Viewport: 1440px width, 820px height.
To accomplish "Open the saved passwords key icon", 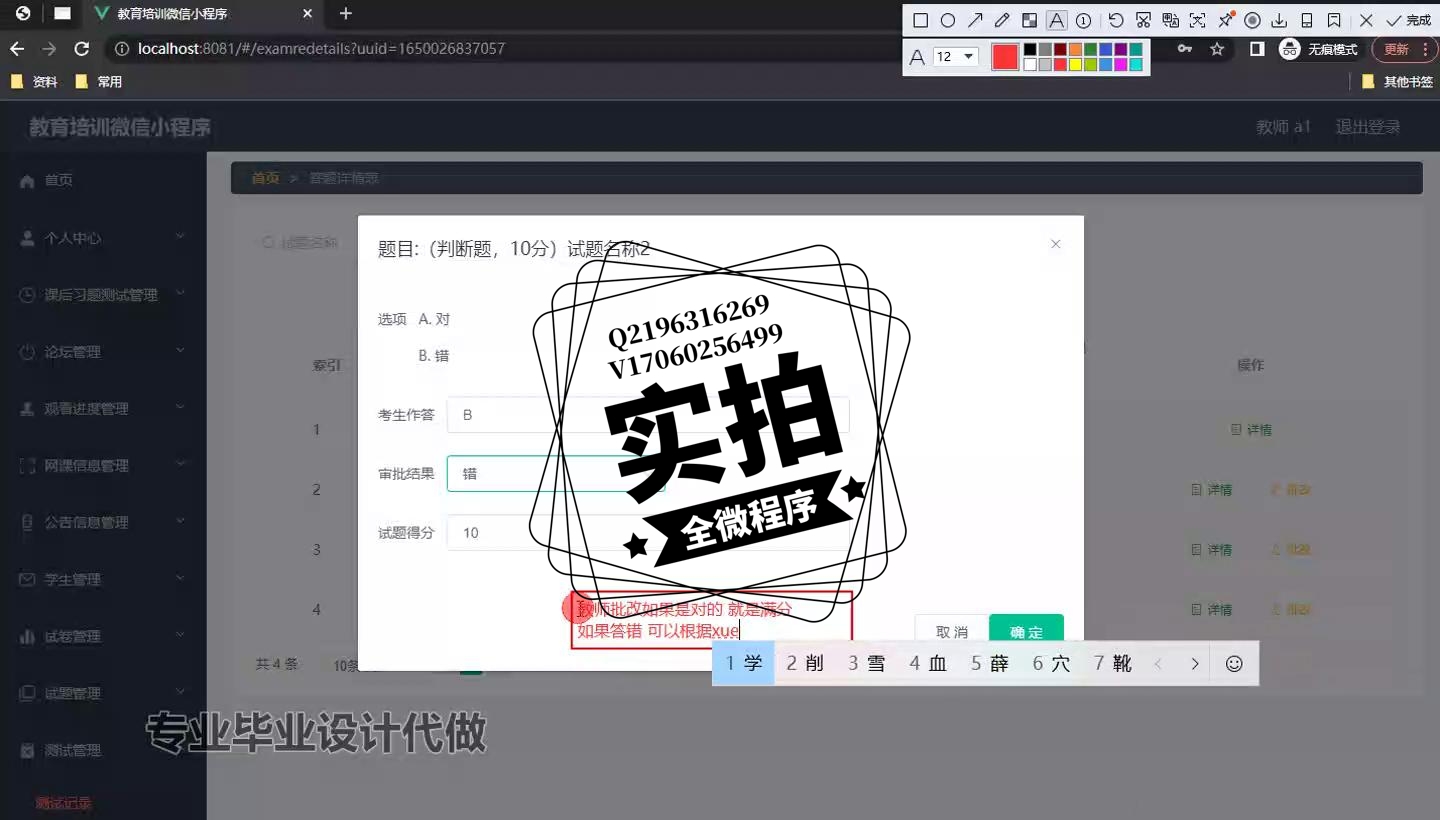I will tap(1185, 49).
